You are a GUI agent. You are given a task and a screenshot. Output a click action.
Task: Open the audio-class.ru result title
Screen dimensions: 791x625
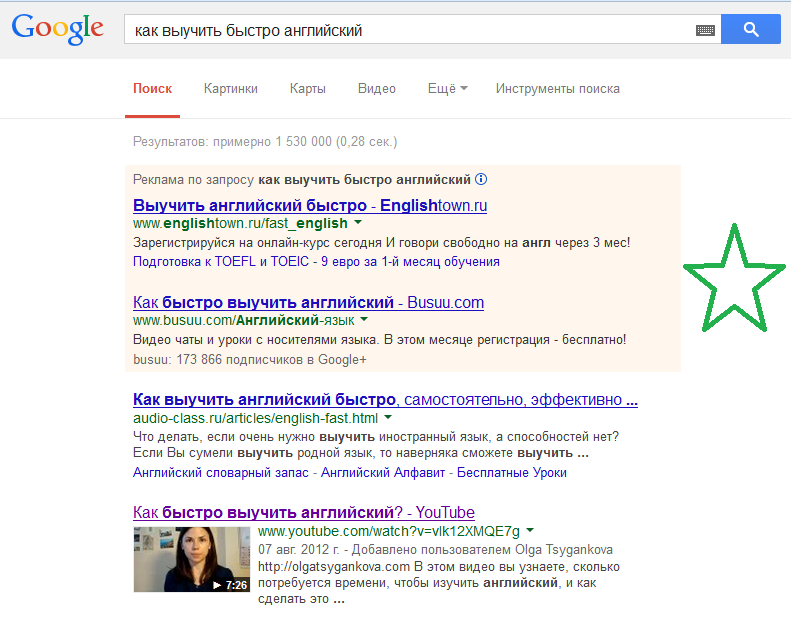click(385, 399)
